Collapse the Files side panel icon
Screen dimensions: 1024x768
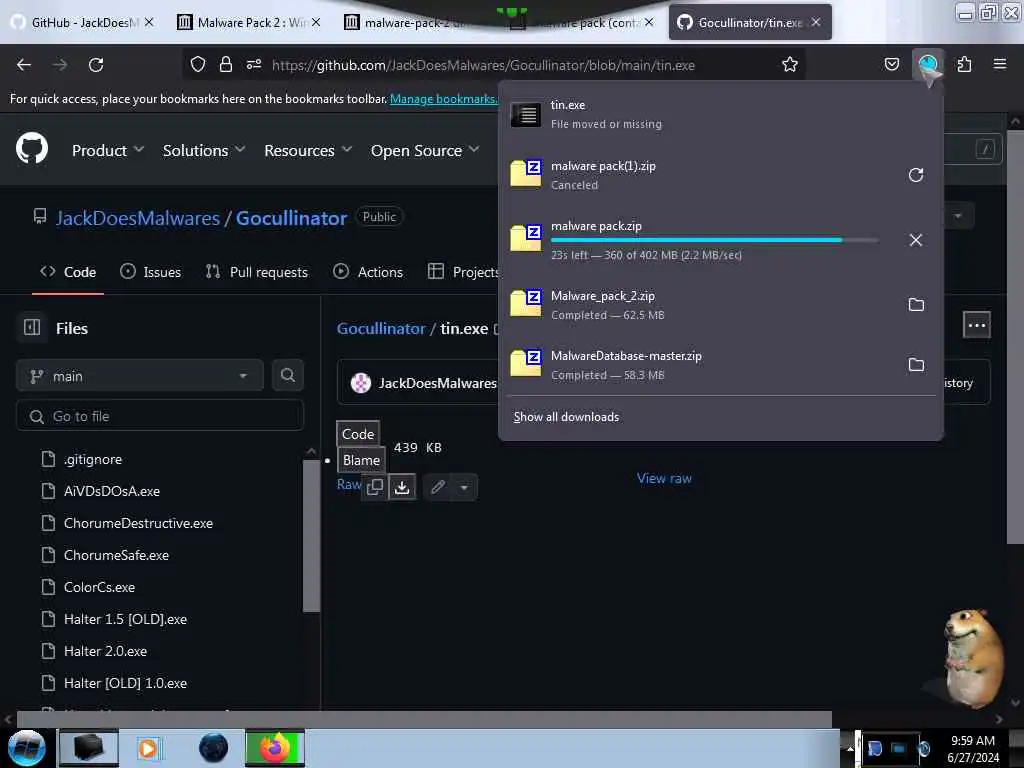[32, 327]
